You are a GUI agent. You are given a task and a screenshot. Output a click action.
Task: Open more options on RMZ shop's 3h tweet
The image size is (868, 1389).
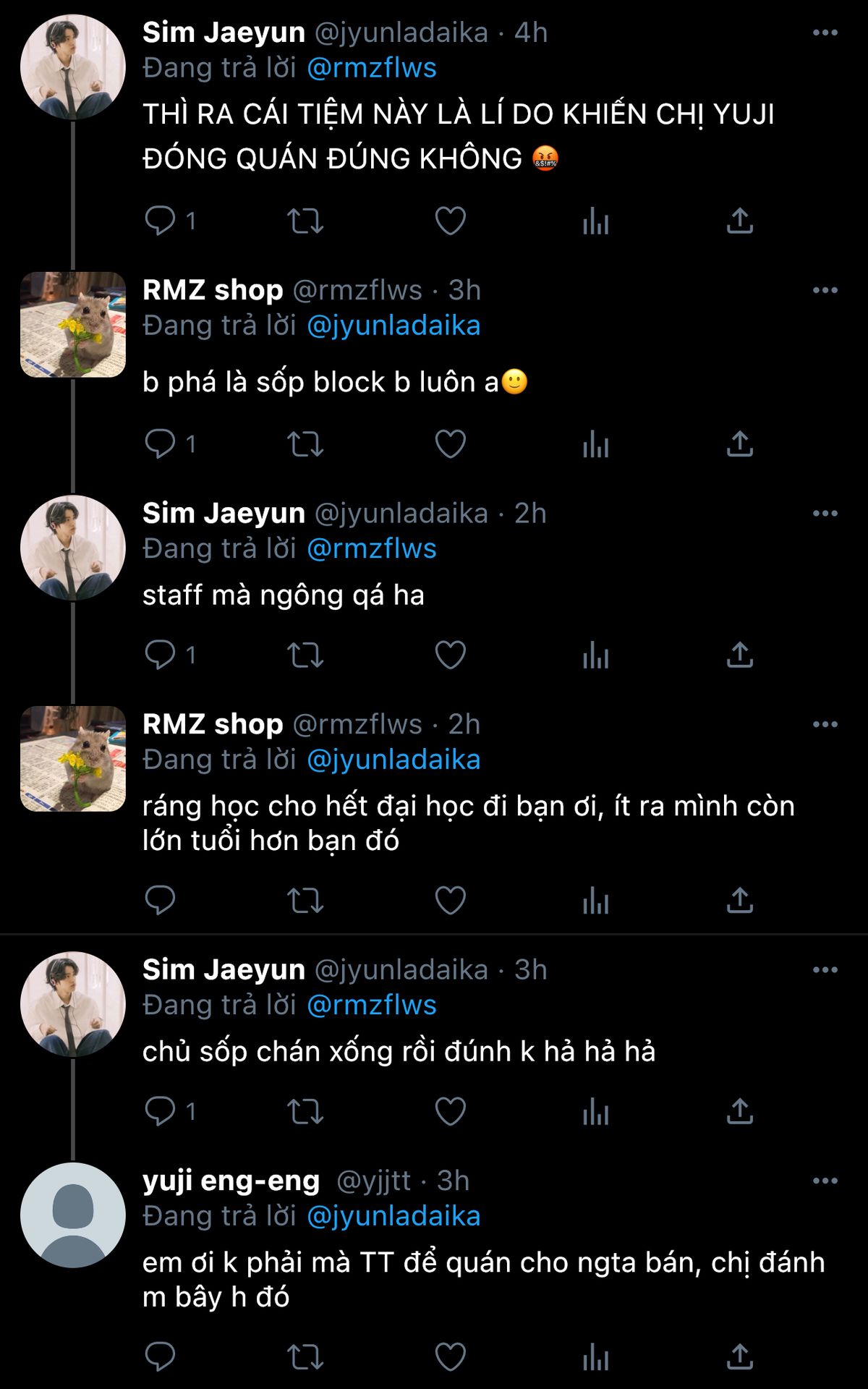click(825, 290)
